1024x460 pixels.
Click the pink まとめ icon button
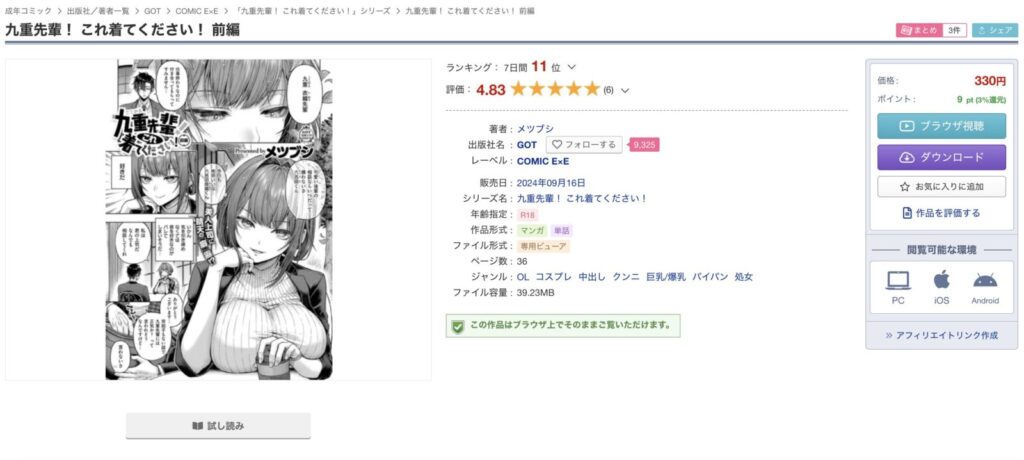point(920,31)
